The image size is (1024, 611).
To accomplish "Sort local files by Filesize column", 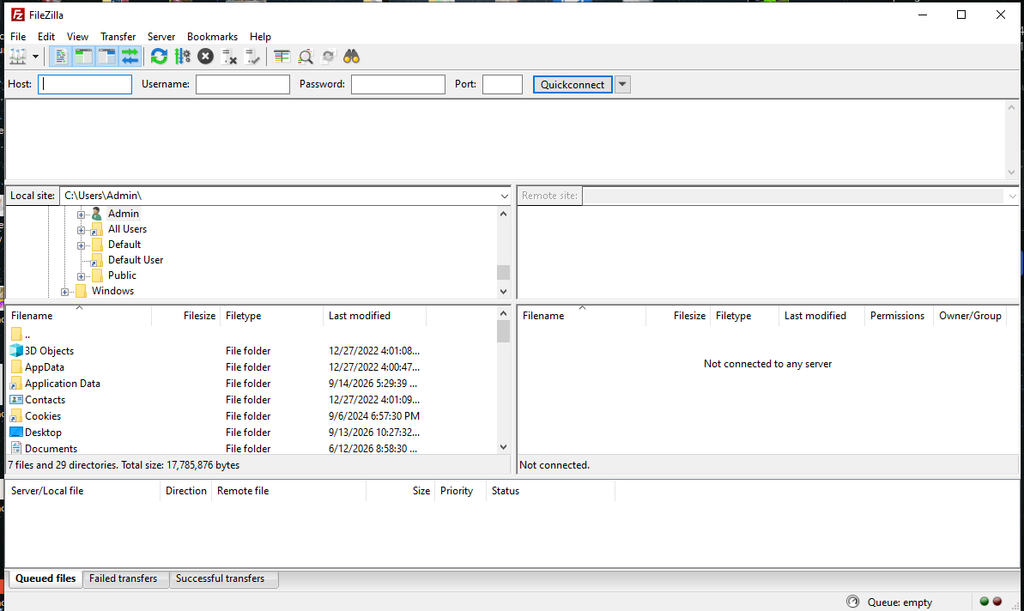I will 186,315.
